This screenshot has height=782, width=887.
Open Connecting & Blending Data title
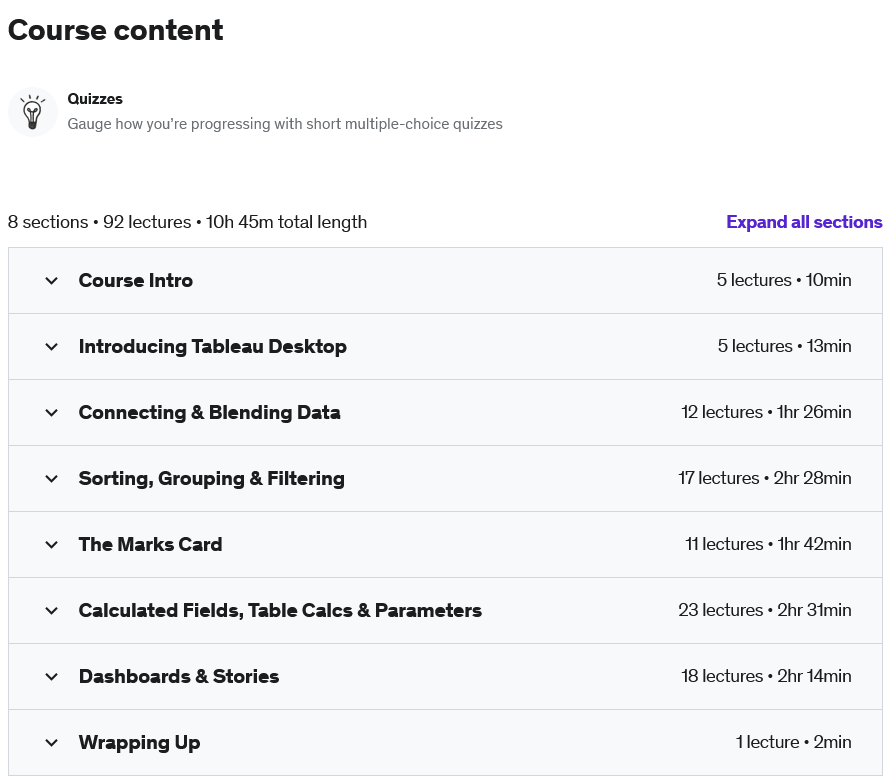point(209,413)
